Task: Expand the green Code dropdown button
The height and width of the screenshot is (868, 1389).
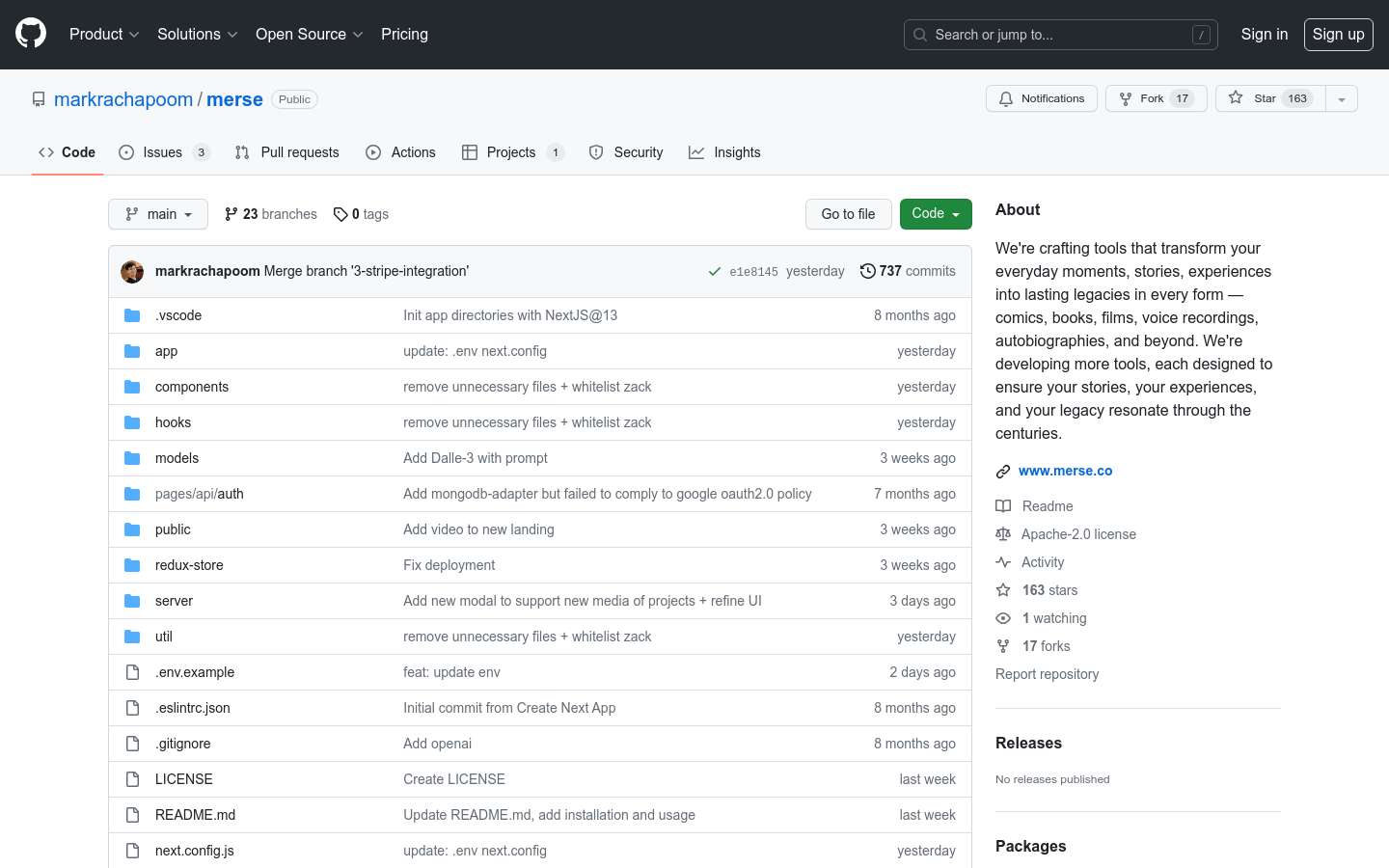Action: [936, 214]
